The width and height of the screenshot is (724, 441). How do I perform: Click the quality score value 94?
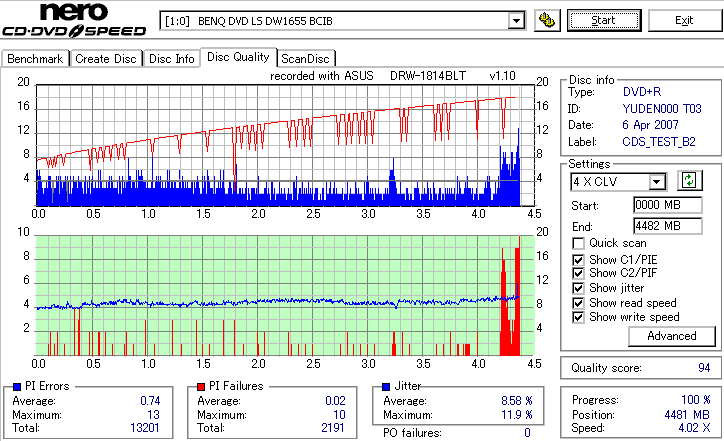[x=704, y=368]
